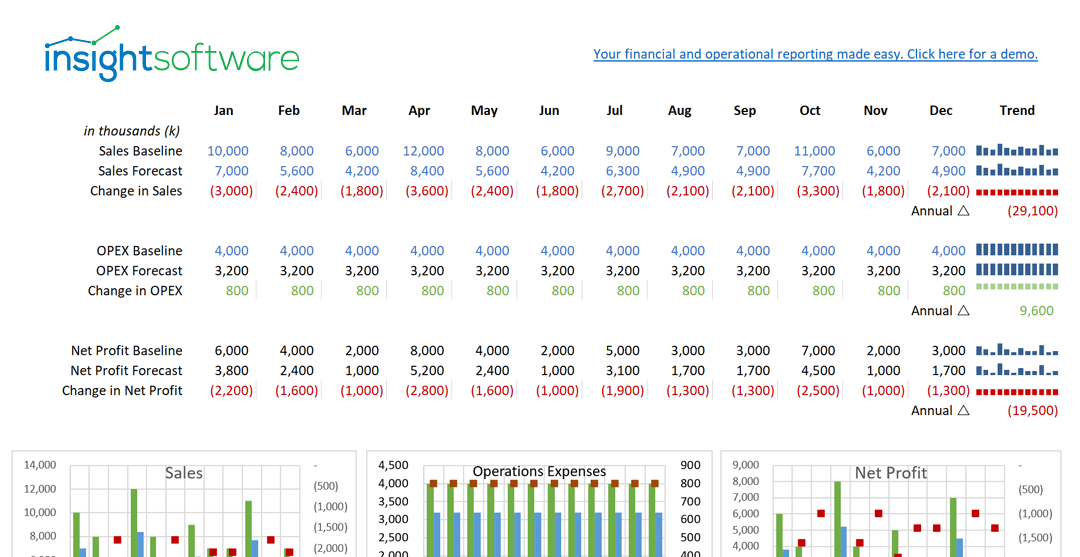This screenshot has height=557, width=1080.
Task: Click Net Profit Baseline value 7,000
Action: pyautogui.click(x=818, y=350)
